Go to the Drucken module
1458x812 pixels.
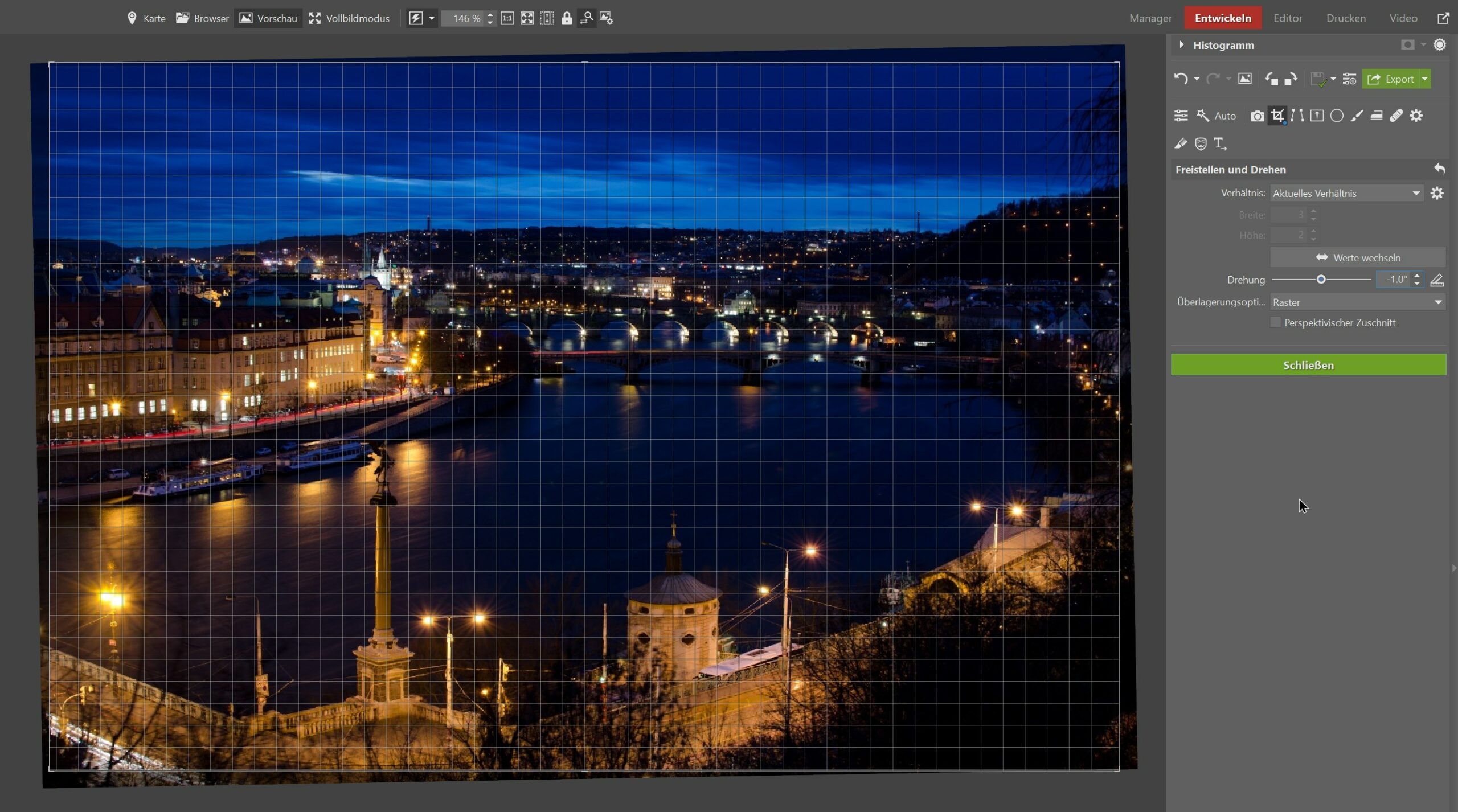tap(1346, 18)
